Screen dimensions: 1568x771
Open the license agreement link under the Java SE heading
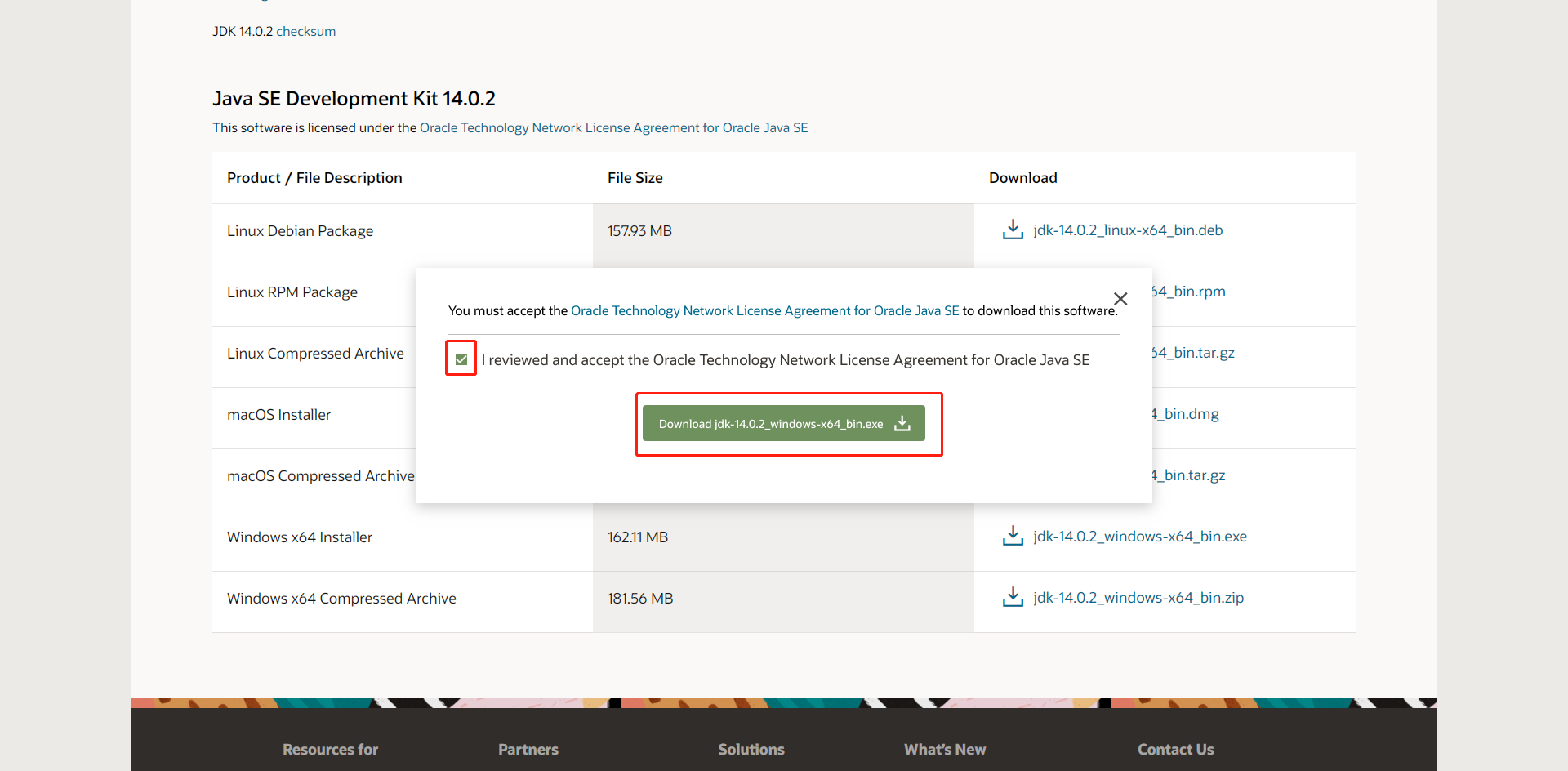point(614,127)
